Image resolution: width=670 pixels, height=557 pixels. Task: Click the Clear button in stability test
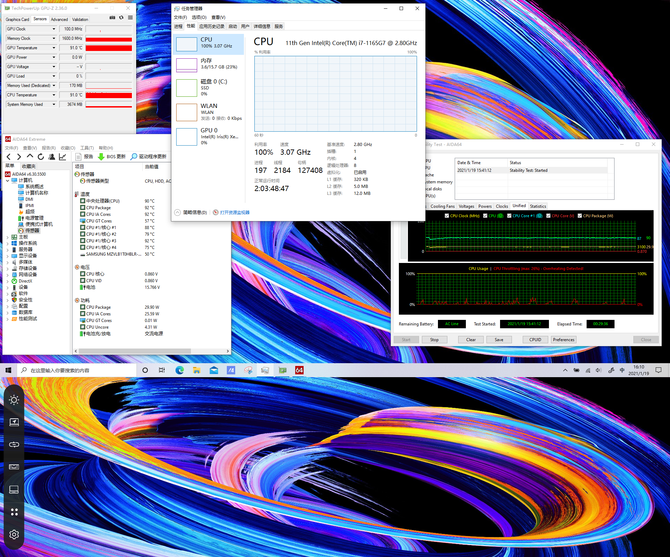click(x=471, y=340)
